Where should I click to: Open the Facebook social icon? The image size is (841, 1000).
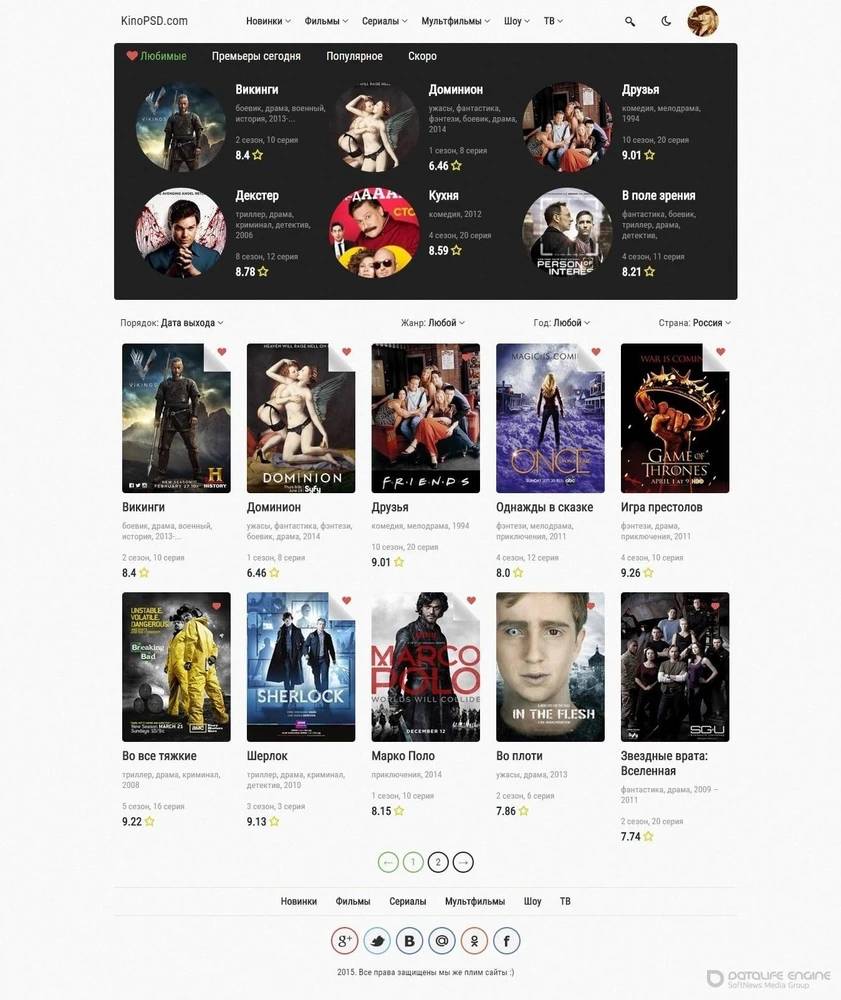coord(507,941)
